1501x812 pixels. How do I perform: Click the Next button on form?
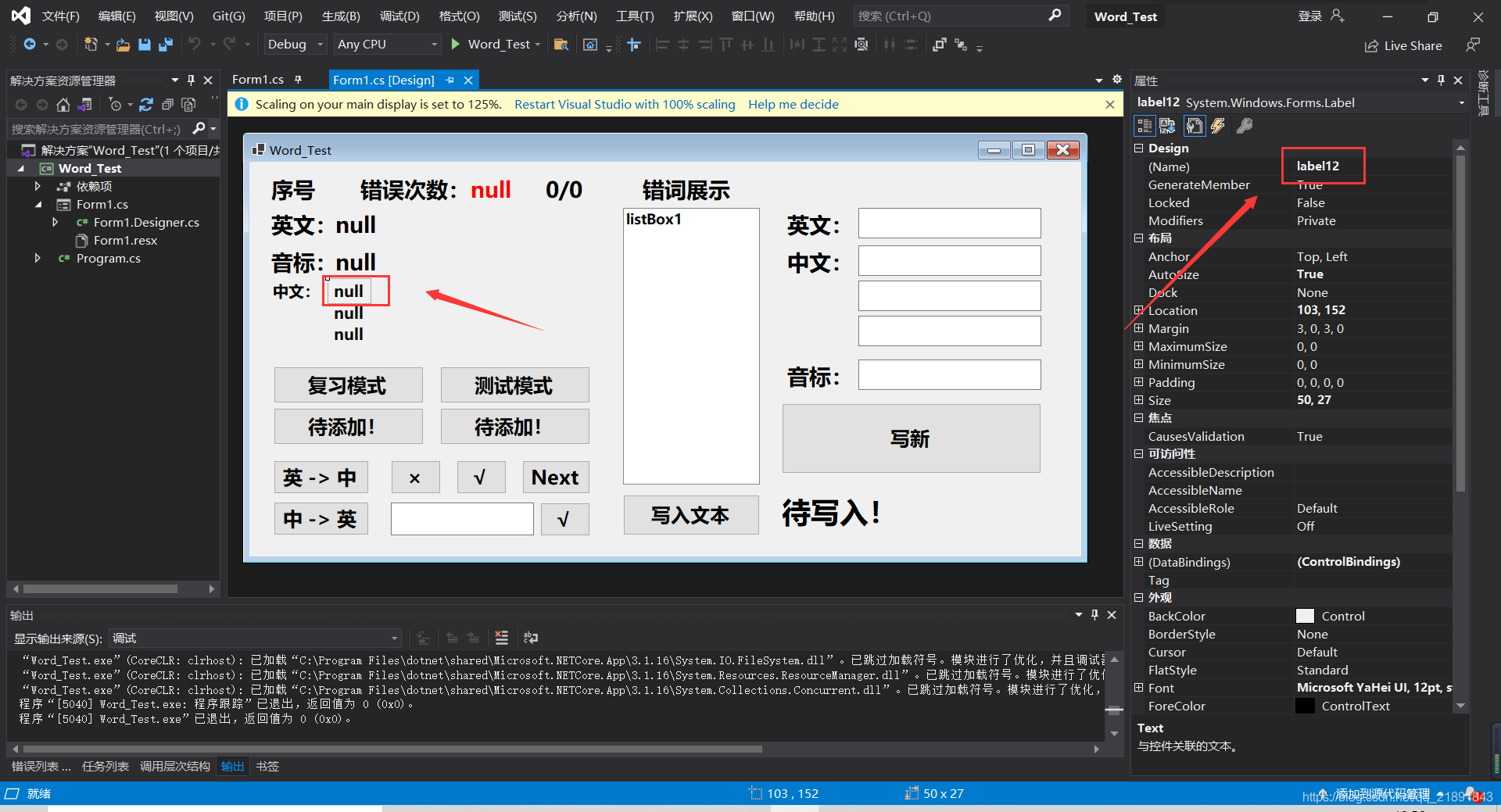pyautogui.click(x=555, y=478)
